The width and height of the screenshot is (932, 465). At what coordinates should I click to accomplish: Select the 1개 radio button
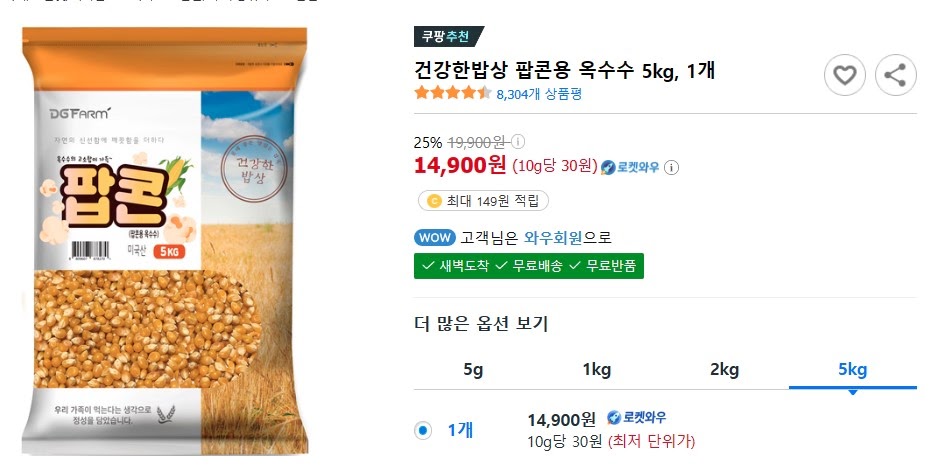423,430
